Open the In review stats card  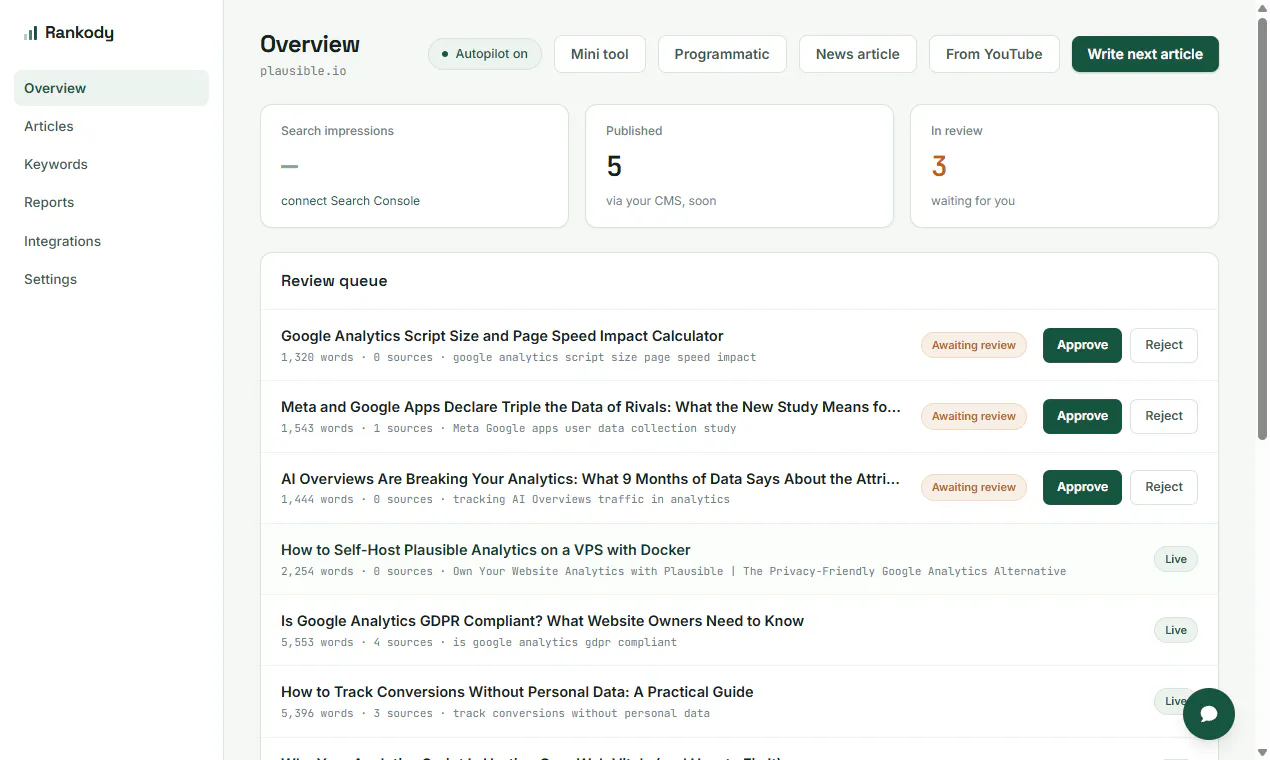pos(1064,166)
